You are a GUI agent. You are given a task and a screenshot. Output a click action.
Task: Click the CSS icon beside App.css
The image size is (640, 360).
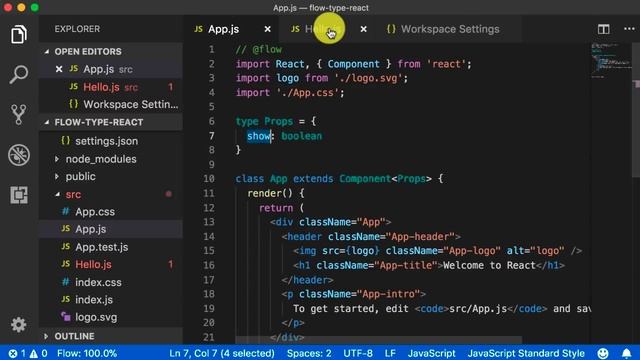click(65, 211)
